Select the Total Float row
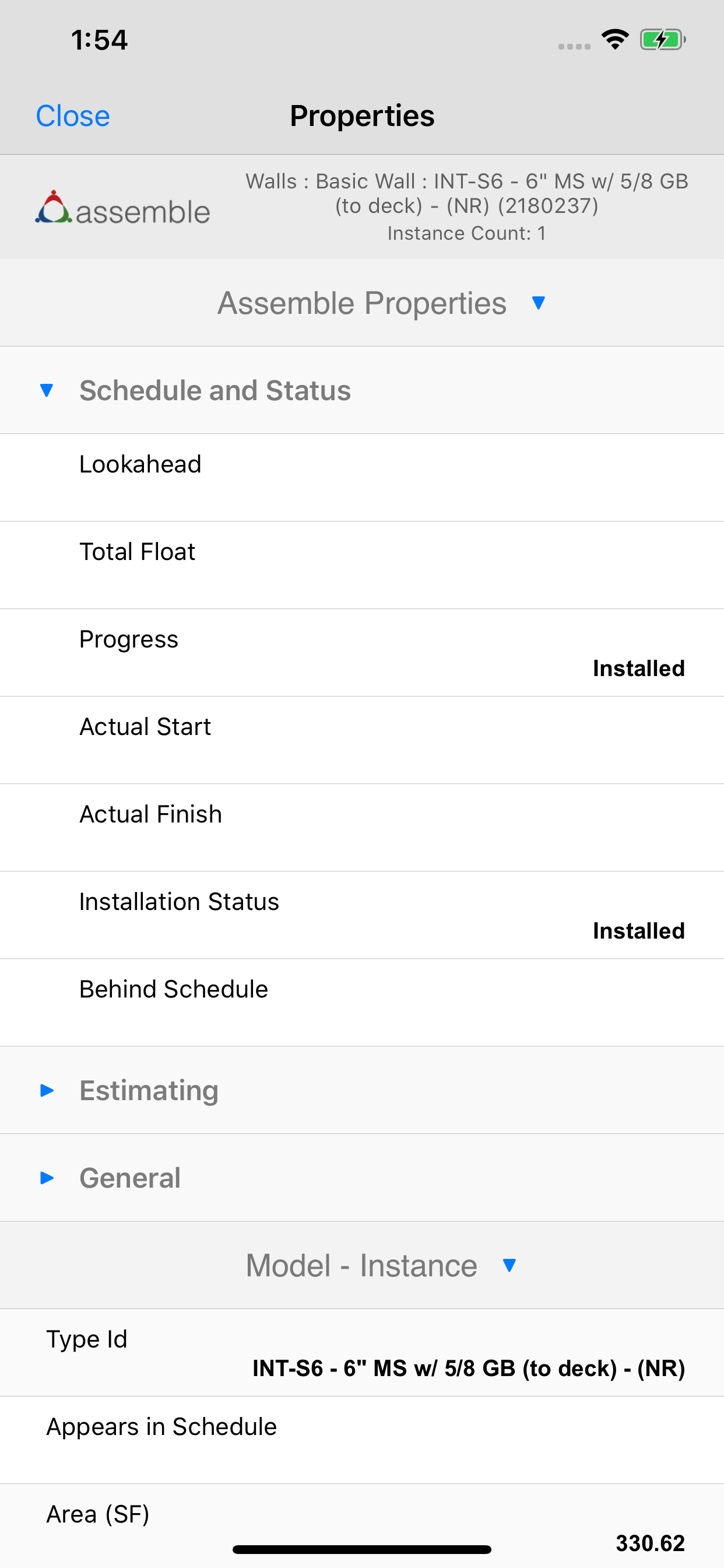This screenshot has height=1568, width=724. (x=362, y=565)
